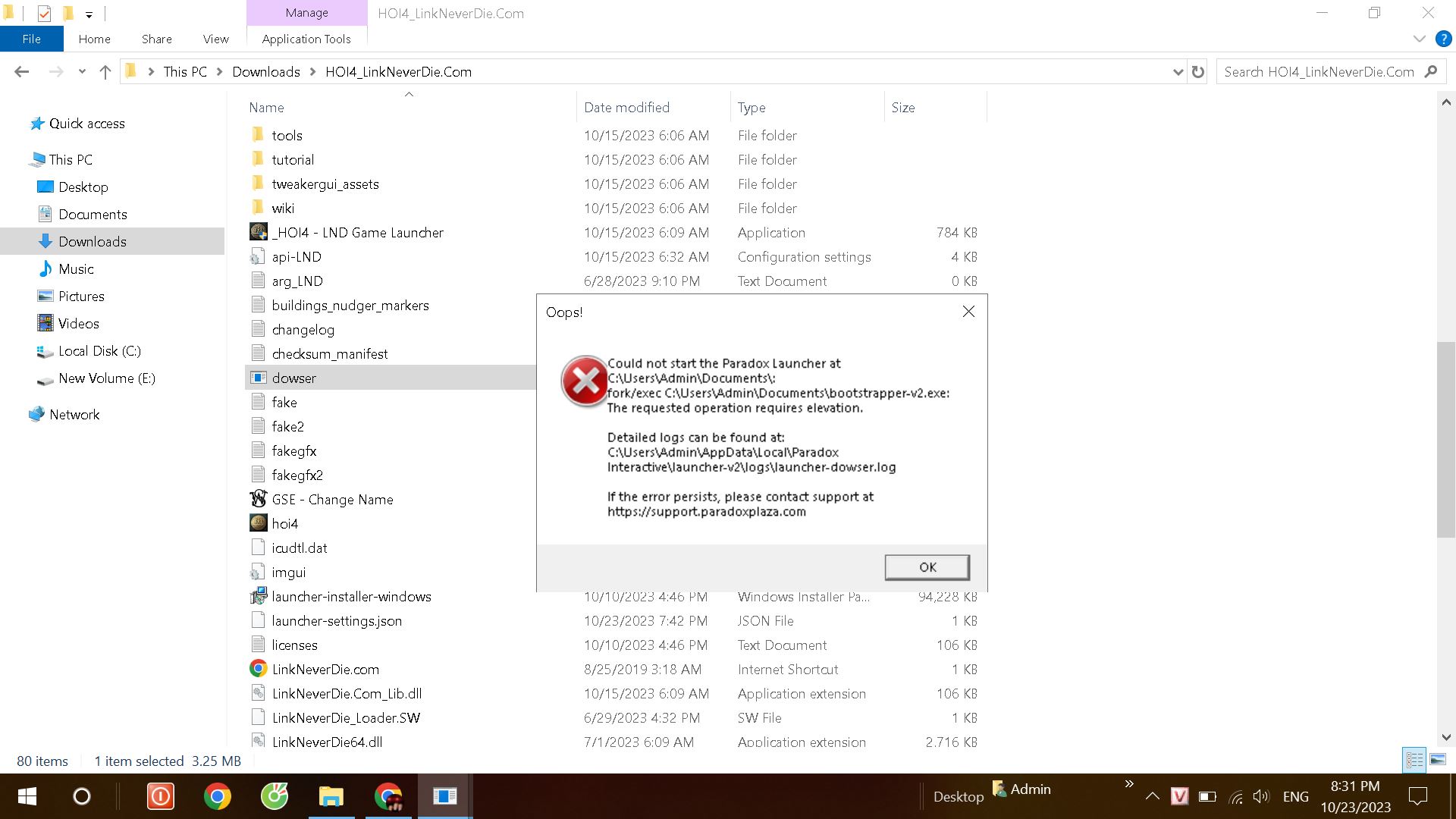Open Pictures in navigation pane
Viewport: 1456px width, 819px height.
pos(81,297)
